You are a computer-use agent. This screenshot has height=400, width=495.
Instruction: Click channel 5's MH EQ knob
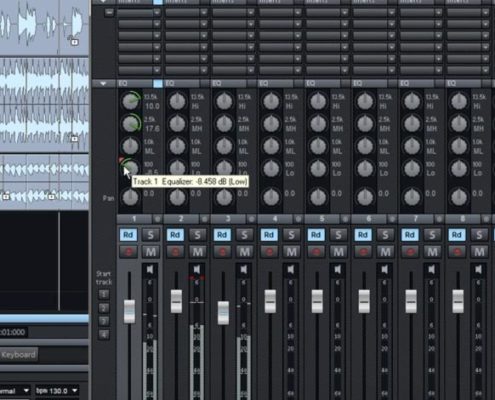pos(318,123)
